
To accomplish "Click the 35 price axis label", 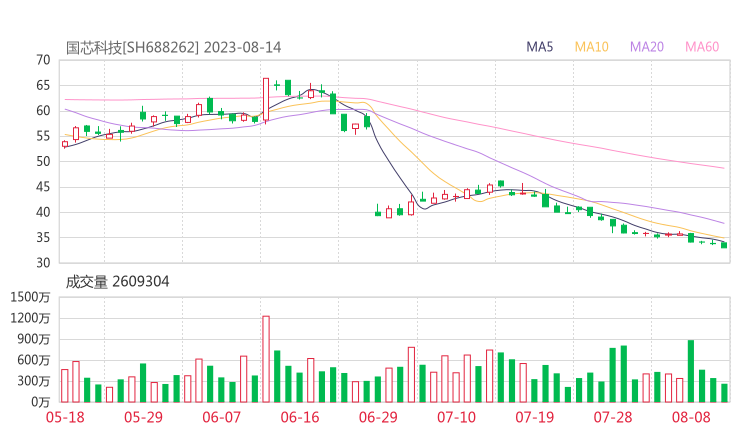I will pos(43,237).
